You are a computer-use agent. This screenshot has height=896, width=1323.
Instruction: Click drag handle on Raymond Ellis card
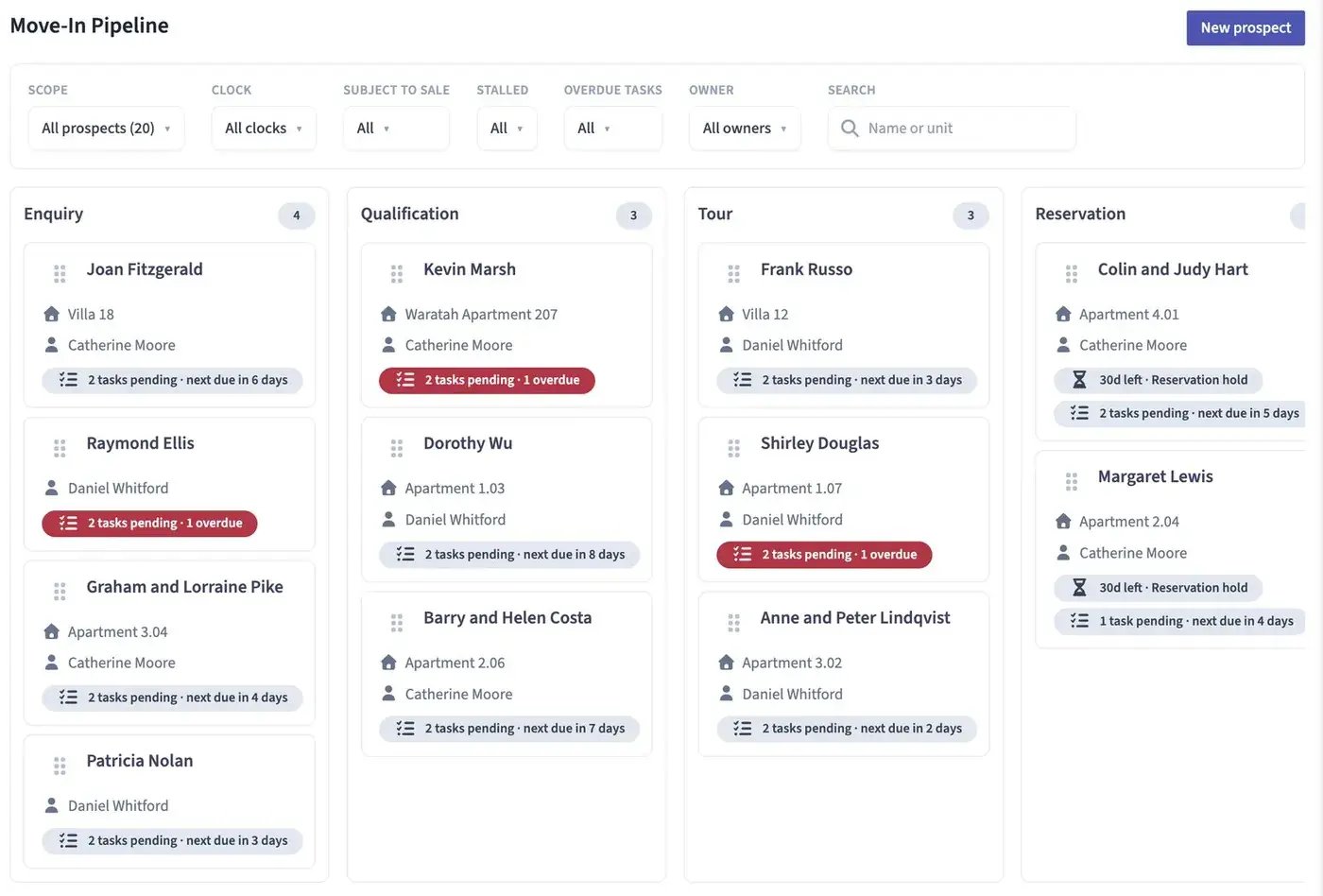(x=60, y=448)
